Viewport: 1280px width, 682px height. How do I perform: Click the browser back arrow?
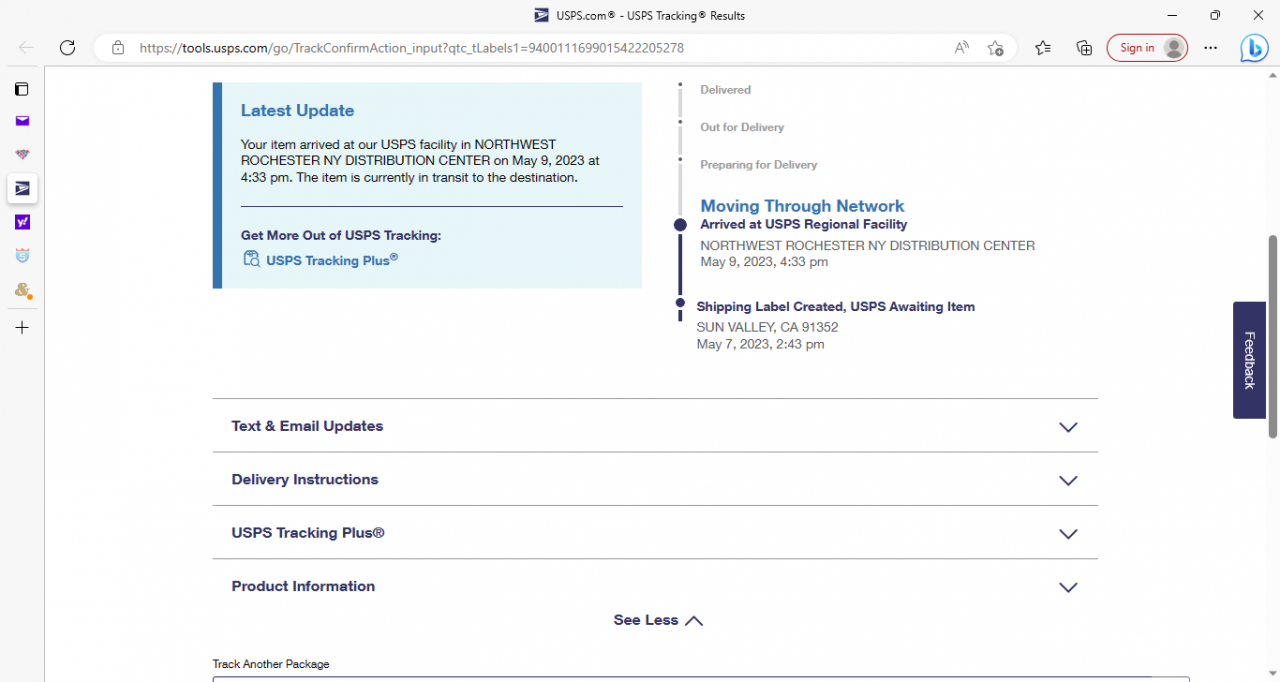[26, 47]
